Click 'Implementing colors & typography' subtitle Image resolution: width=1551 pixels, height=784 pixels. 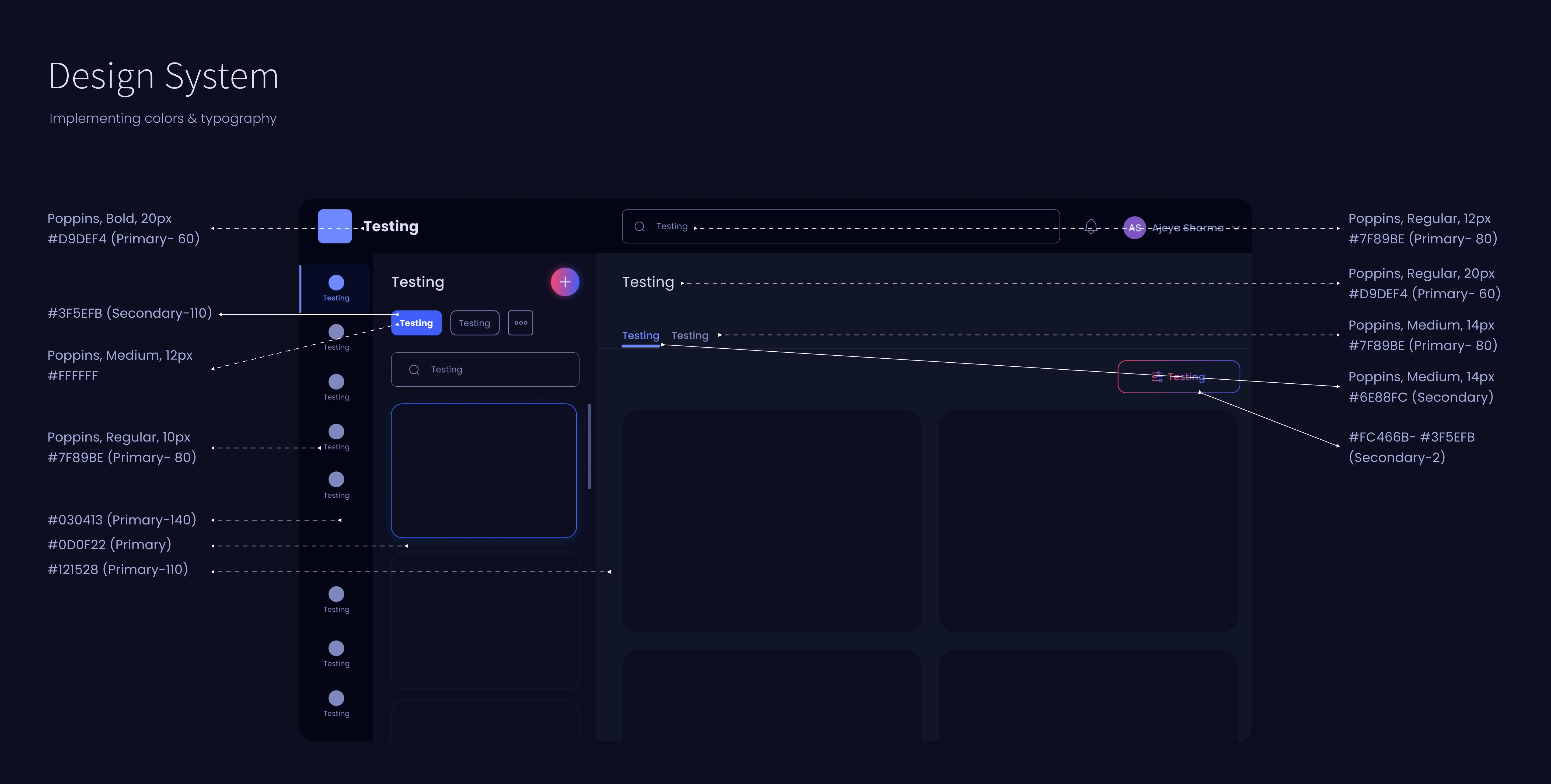click(x=163, y=119)
